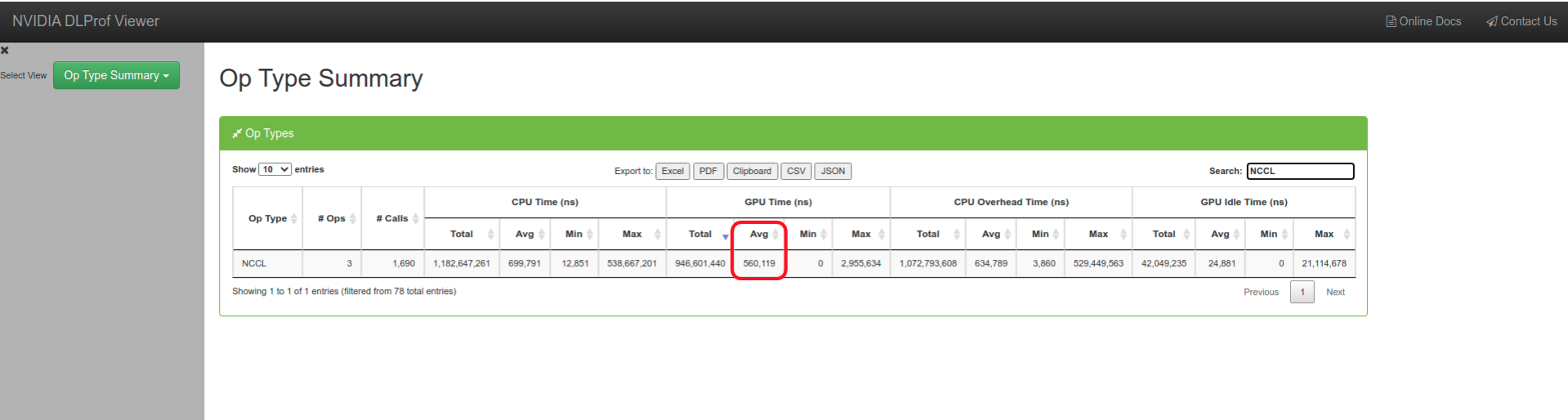Sort by the # Ops column
The width and height of the screenshot is (1568, 420).
coord(332,218)
